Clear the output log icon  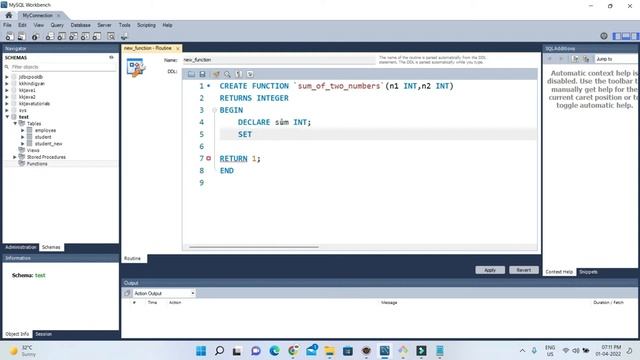click(127, 293)
